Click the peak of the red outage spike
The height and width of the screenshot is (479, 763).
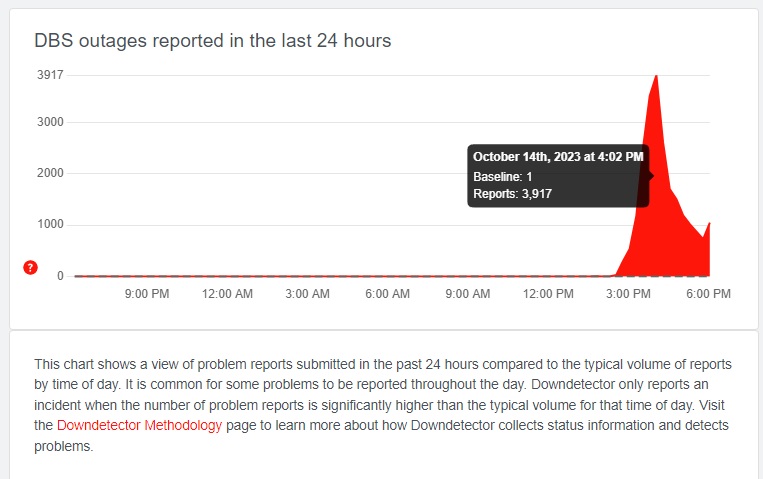pyautogui.click(x=656, y=77)
